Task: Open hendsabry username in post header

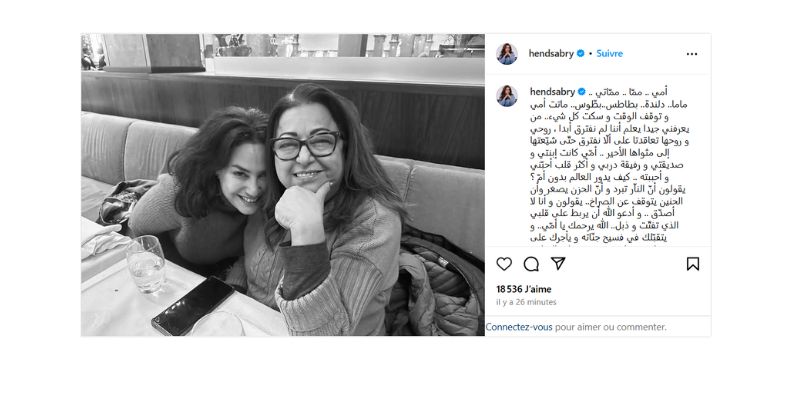Action: click(x=551, y=54)
